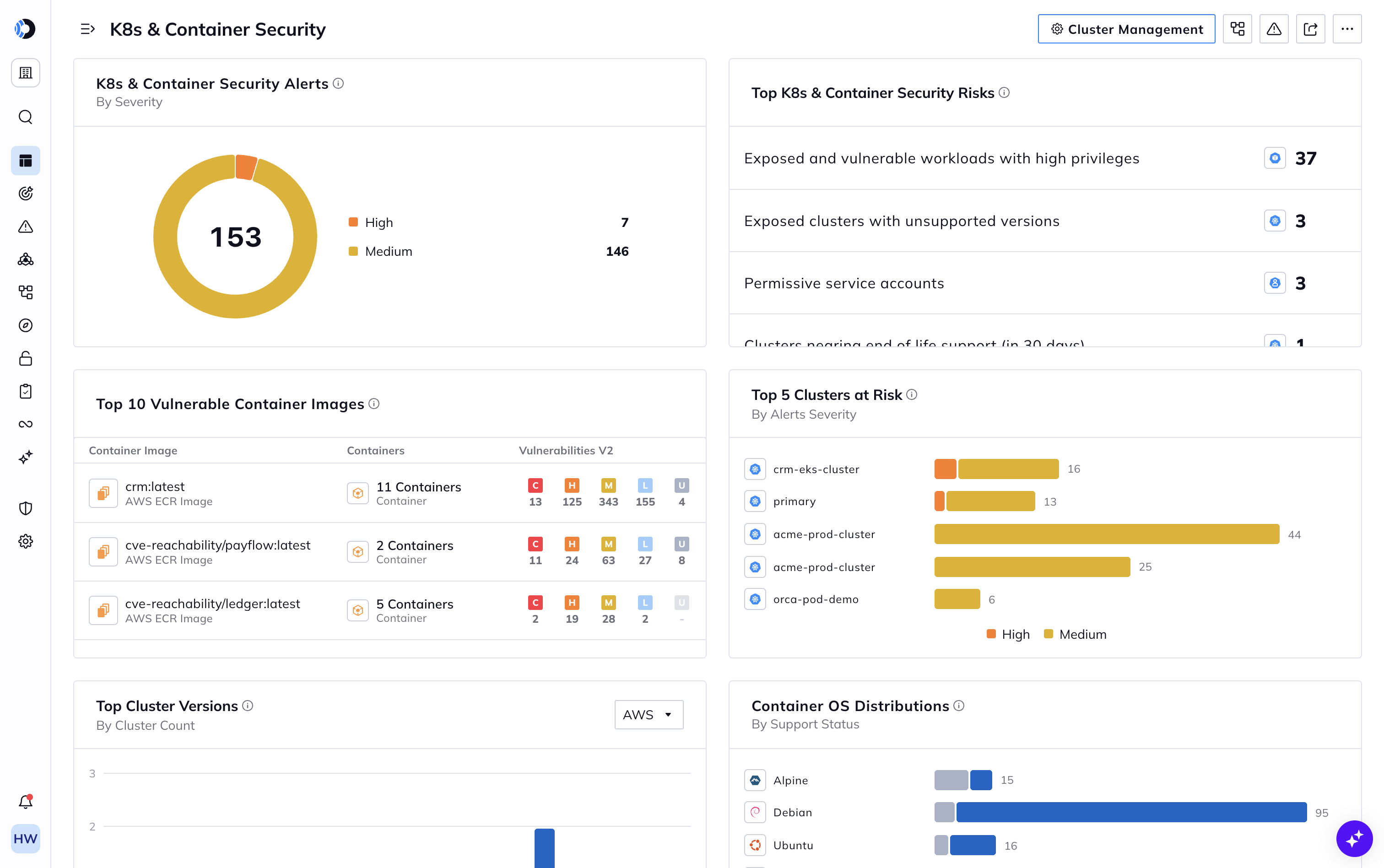
Task: Click info icon beside Top Cluster Versions
Action: click(248, 706)
